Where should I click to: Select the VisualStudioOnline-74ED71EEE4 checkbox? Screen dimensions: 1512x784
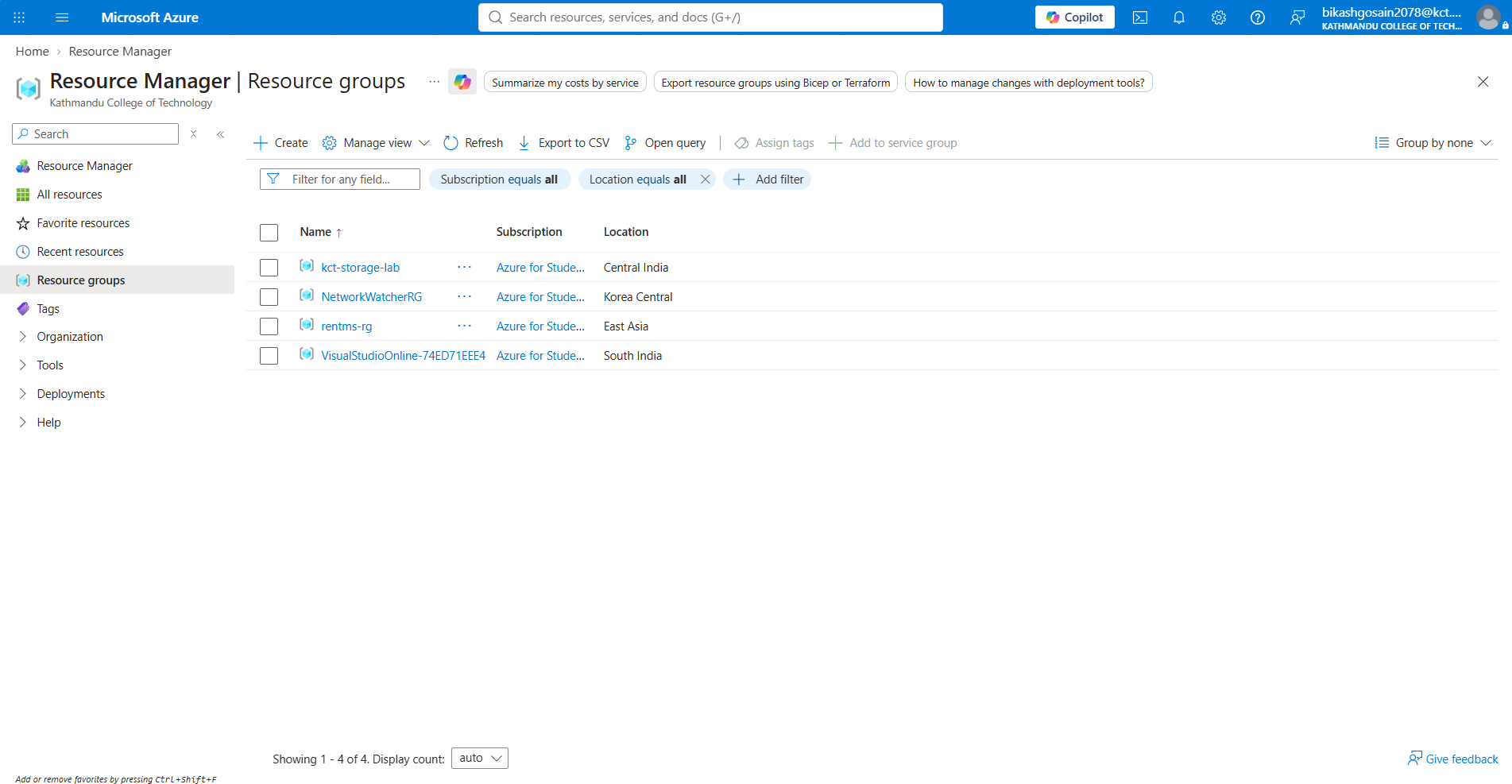pos(269,356)
